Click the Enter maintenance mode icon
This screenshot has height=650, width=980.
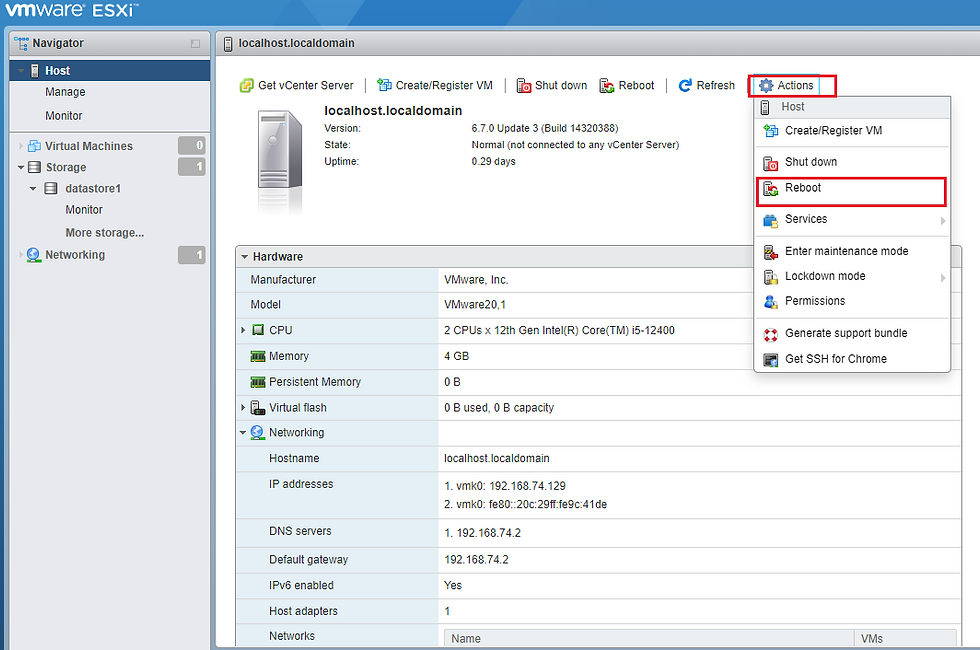[771, 252]
